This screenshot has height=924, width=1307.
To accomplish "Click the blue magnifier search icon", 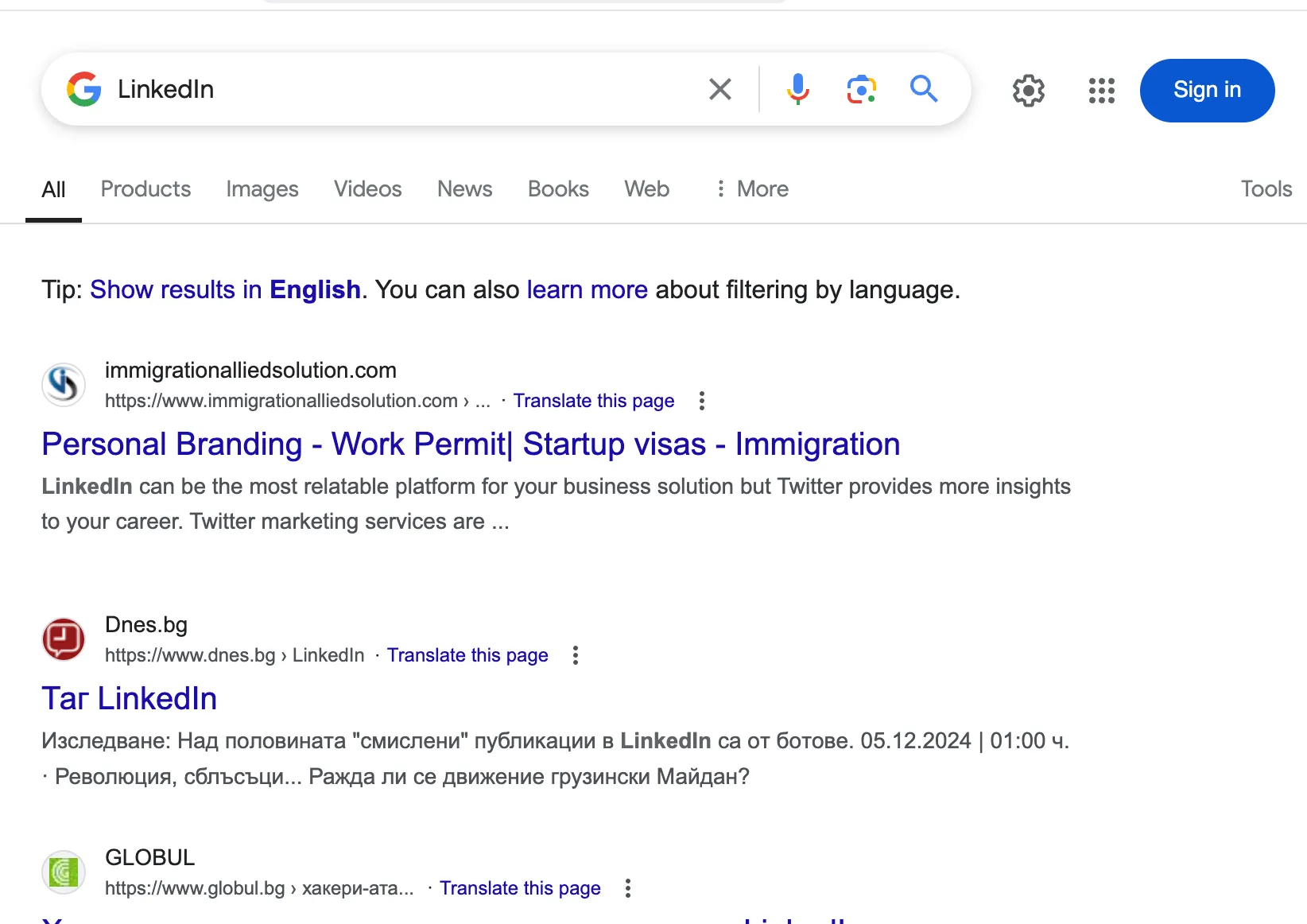I will pos(923,89).
